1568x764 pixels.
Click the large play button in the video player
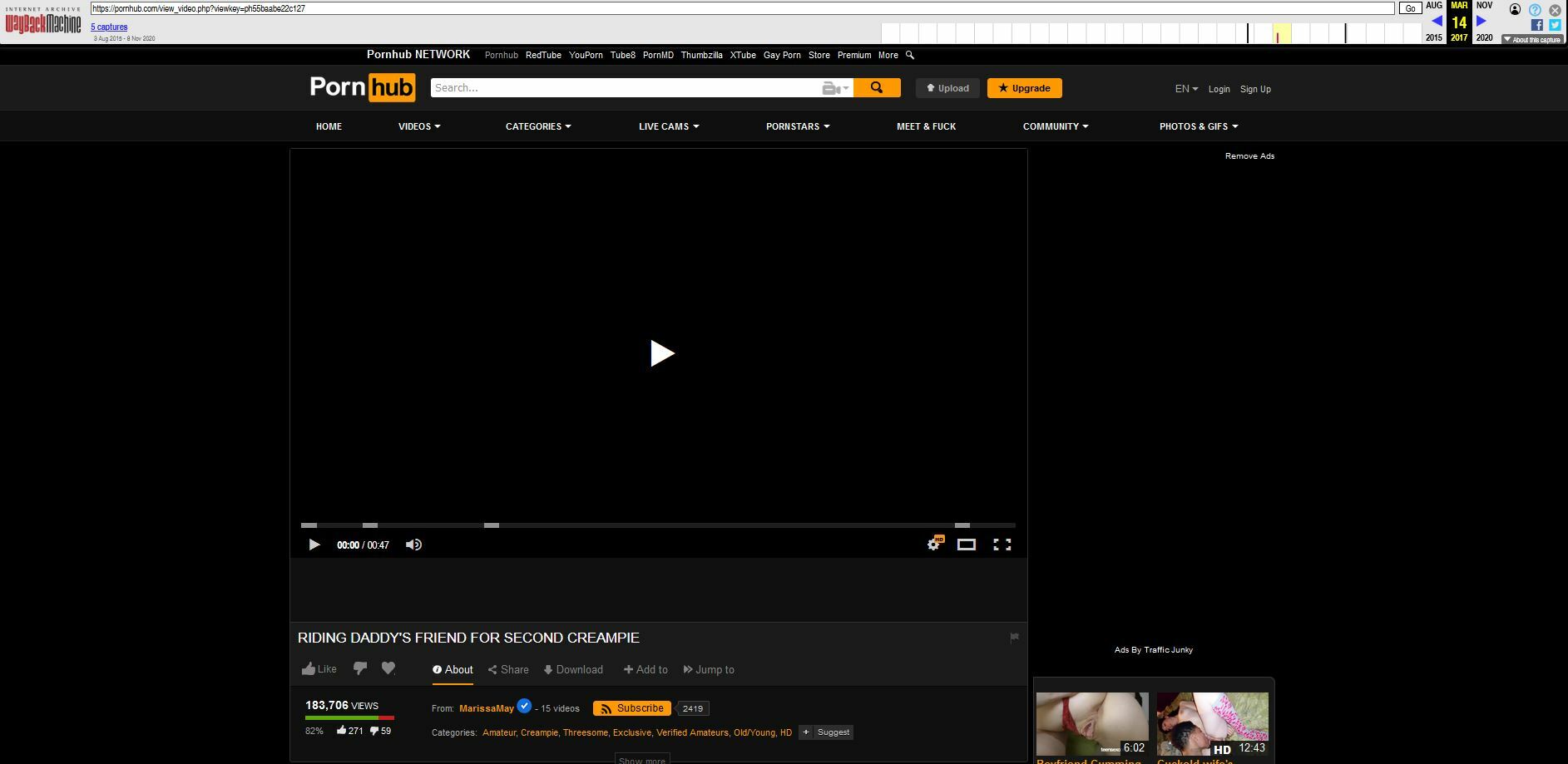(x=662, y=353)
